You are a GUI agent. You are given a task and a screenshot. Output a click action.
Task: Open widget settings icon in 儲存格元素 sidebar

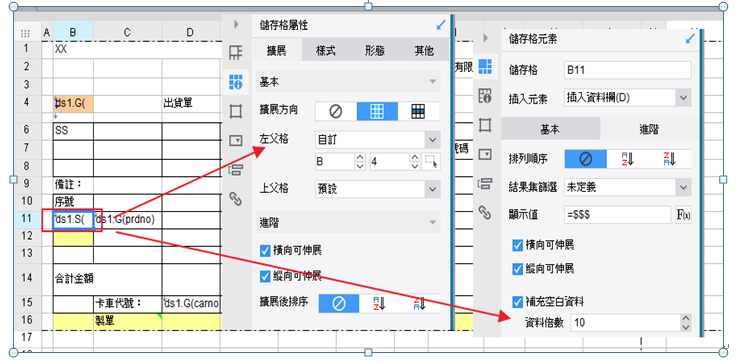click(485, 154)
